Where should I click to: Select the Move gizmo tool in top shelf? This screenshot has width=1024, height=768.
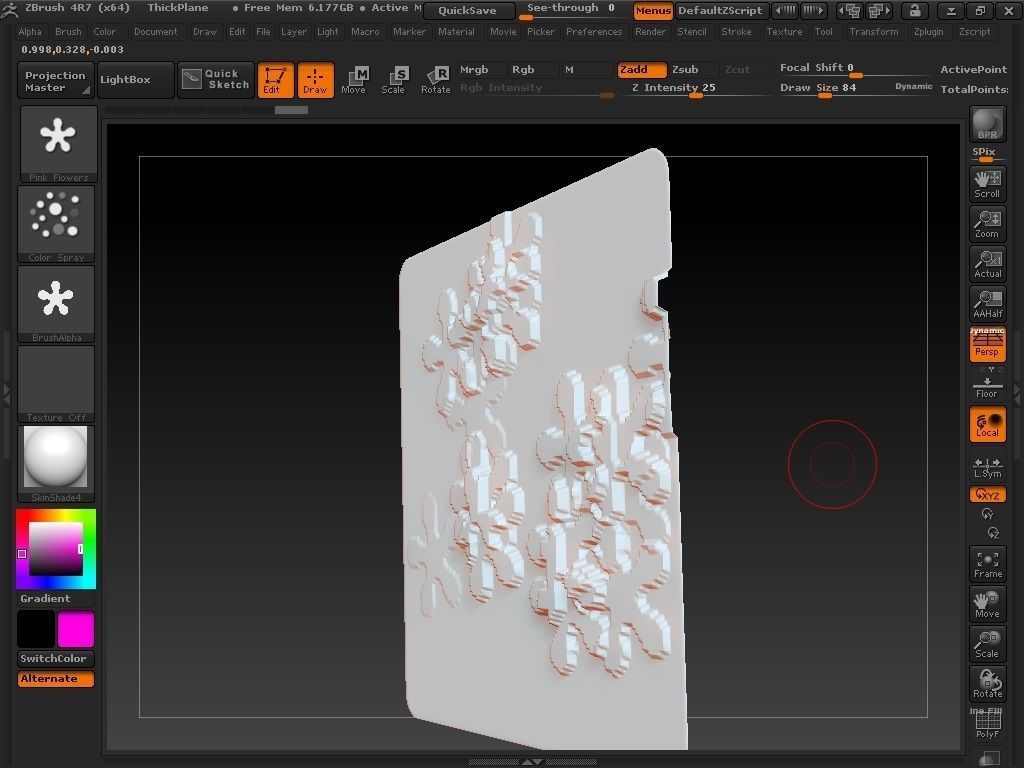click(354, 80)
